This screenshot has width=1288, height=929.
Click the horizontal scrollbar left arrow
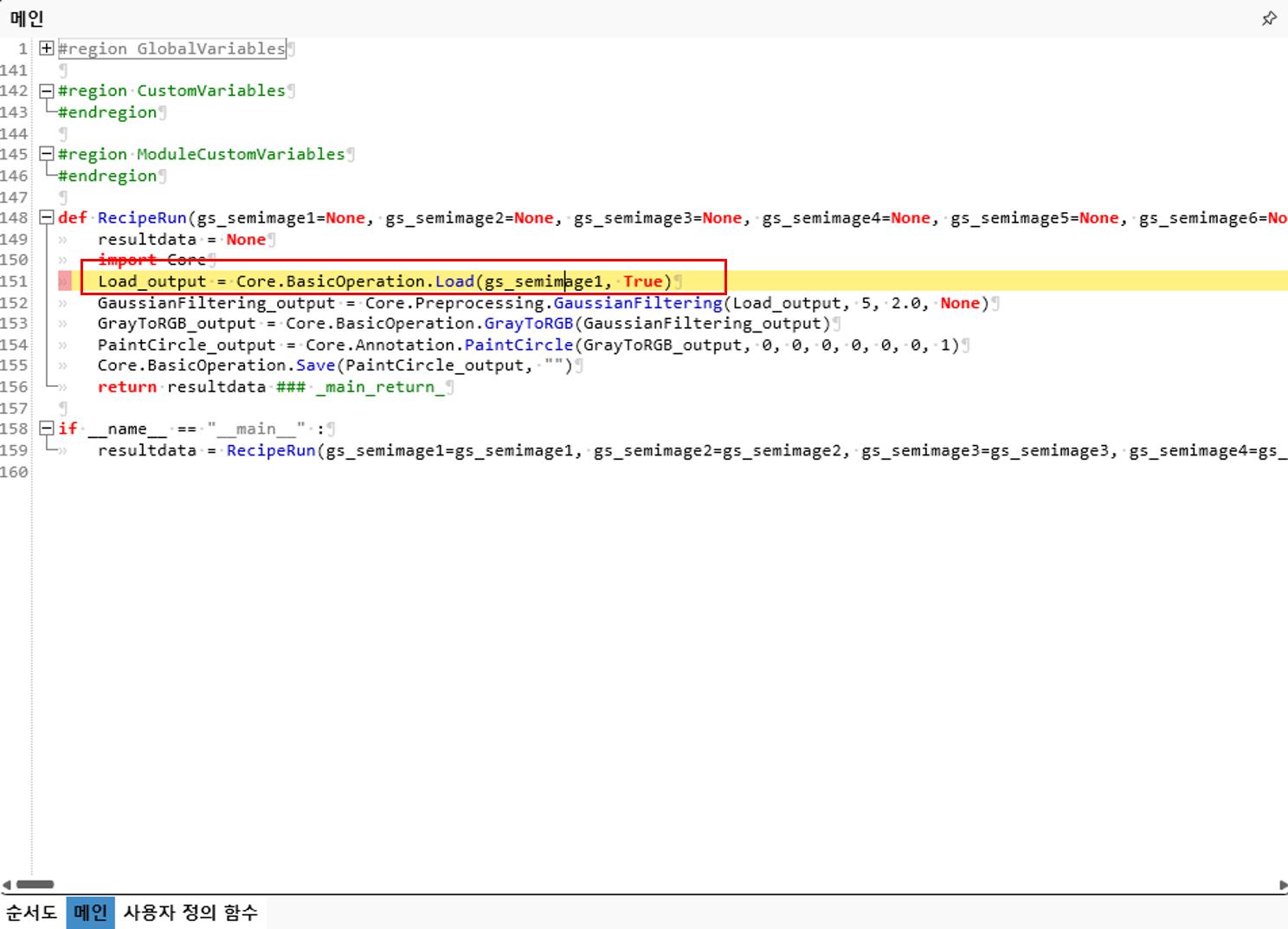(7, 885)
